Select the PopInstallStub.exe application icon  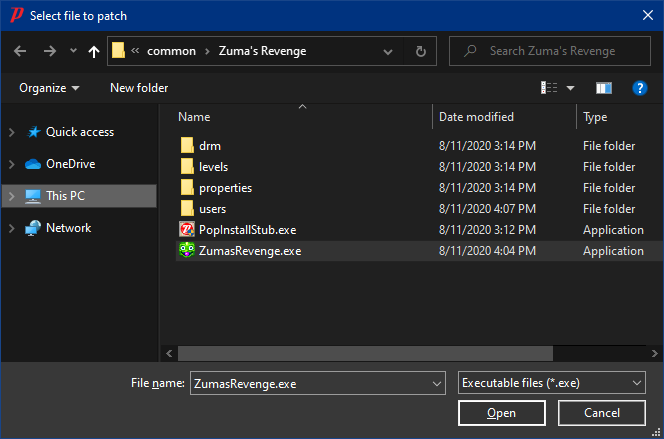(187, 229)
